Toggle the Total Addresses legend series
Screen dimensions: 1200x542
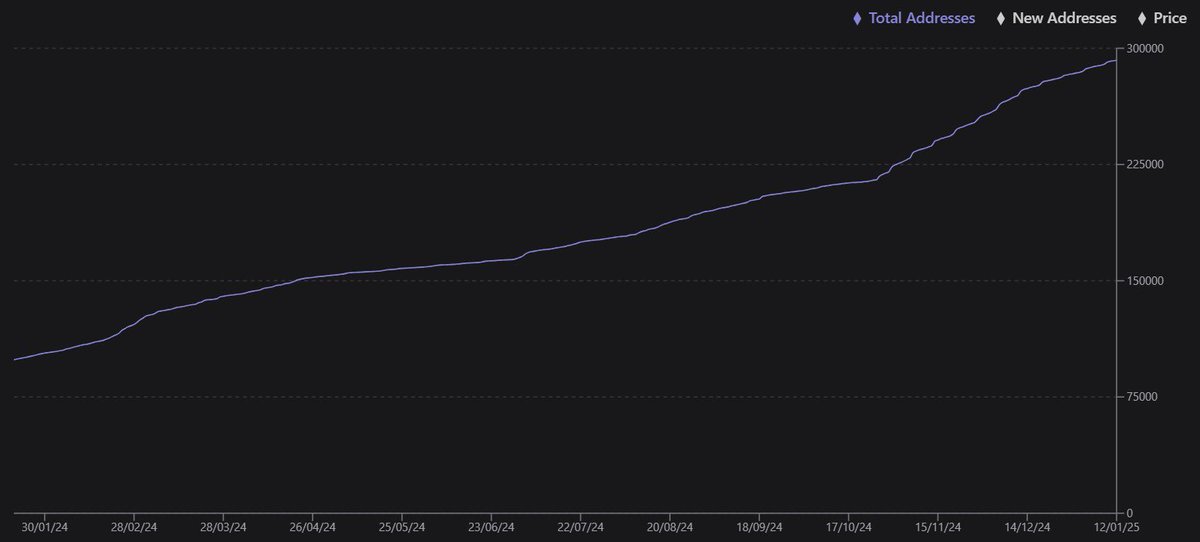pyautogui.click(x=913, y=18)
